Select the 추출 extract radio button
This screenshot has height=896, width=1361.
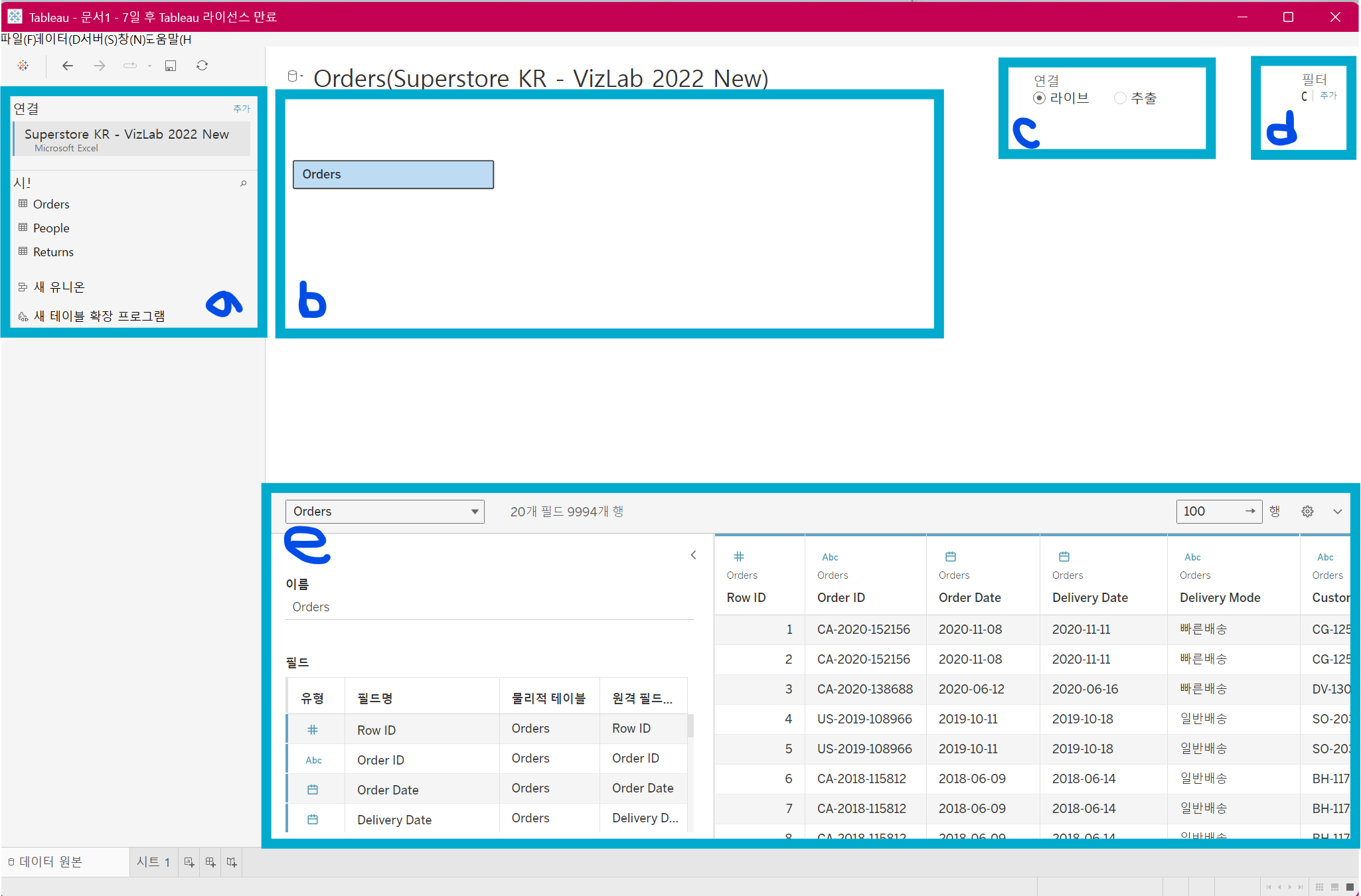coord(1120,98)
